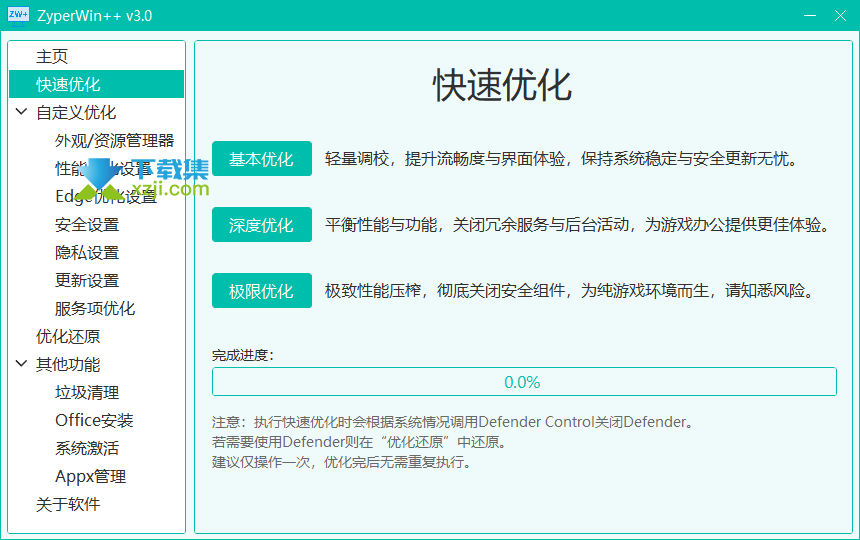The width and height of the screenshot is (860, 540).
Task: Open Office安装 page
Action: [94, 420]
